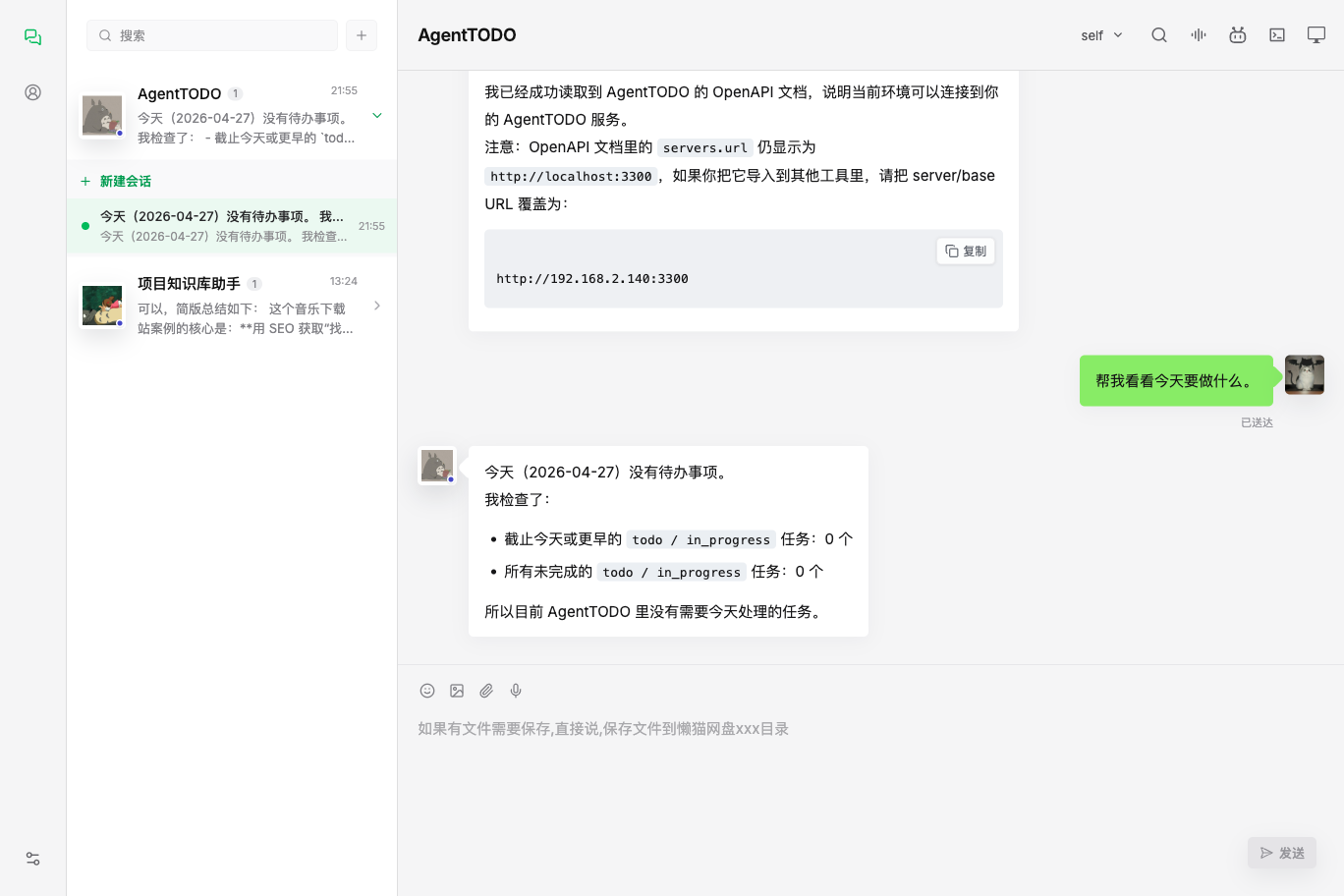Open the terminal console icon in header
This screenshot has height=896, width=1344.
coord(1277,35)
